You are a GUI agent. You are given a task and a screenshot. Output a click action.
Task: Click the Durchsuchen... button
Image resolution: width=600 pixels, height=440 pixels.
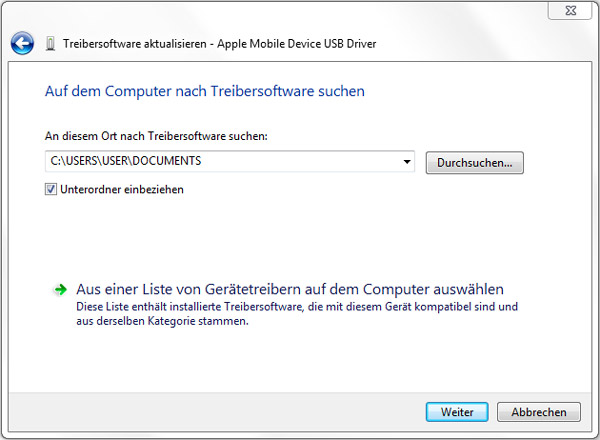click(474, 163)
